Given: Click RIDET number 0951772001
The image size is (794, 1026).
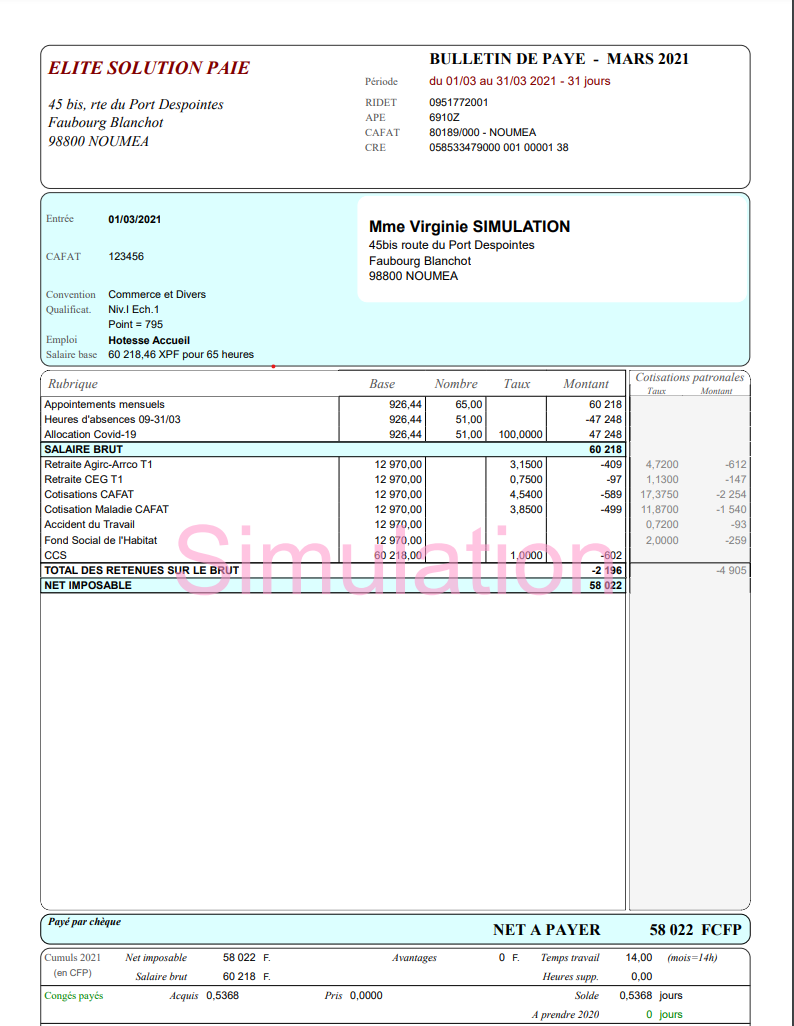Looking at the screenshot, I should 458,102.
